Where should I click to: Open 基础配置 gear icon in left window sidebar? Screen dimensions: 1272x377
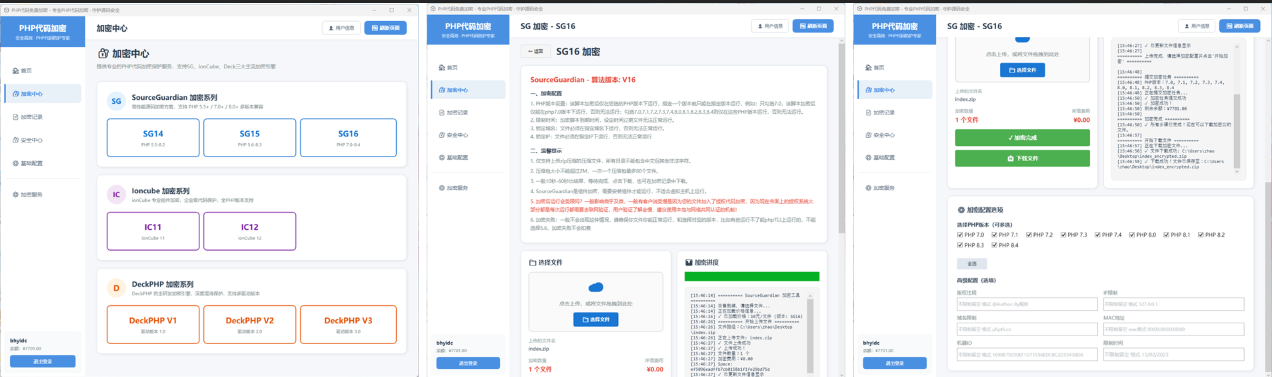click(15, 162)
